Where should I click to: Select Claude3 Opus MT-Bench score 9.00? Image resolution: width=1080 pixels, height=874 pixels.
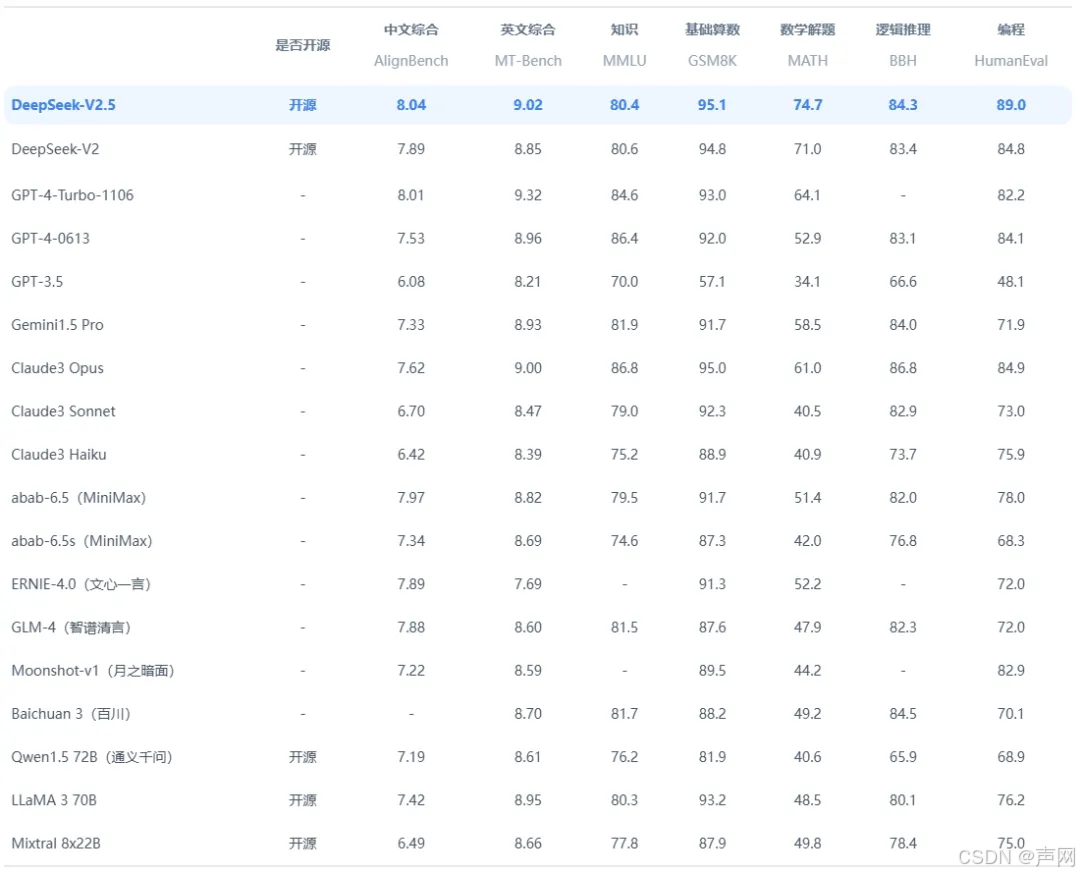(x=528, y=368)
